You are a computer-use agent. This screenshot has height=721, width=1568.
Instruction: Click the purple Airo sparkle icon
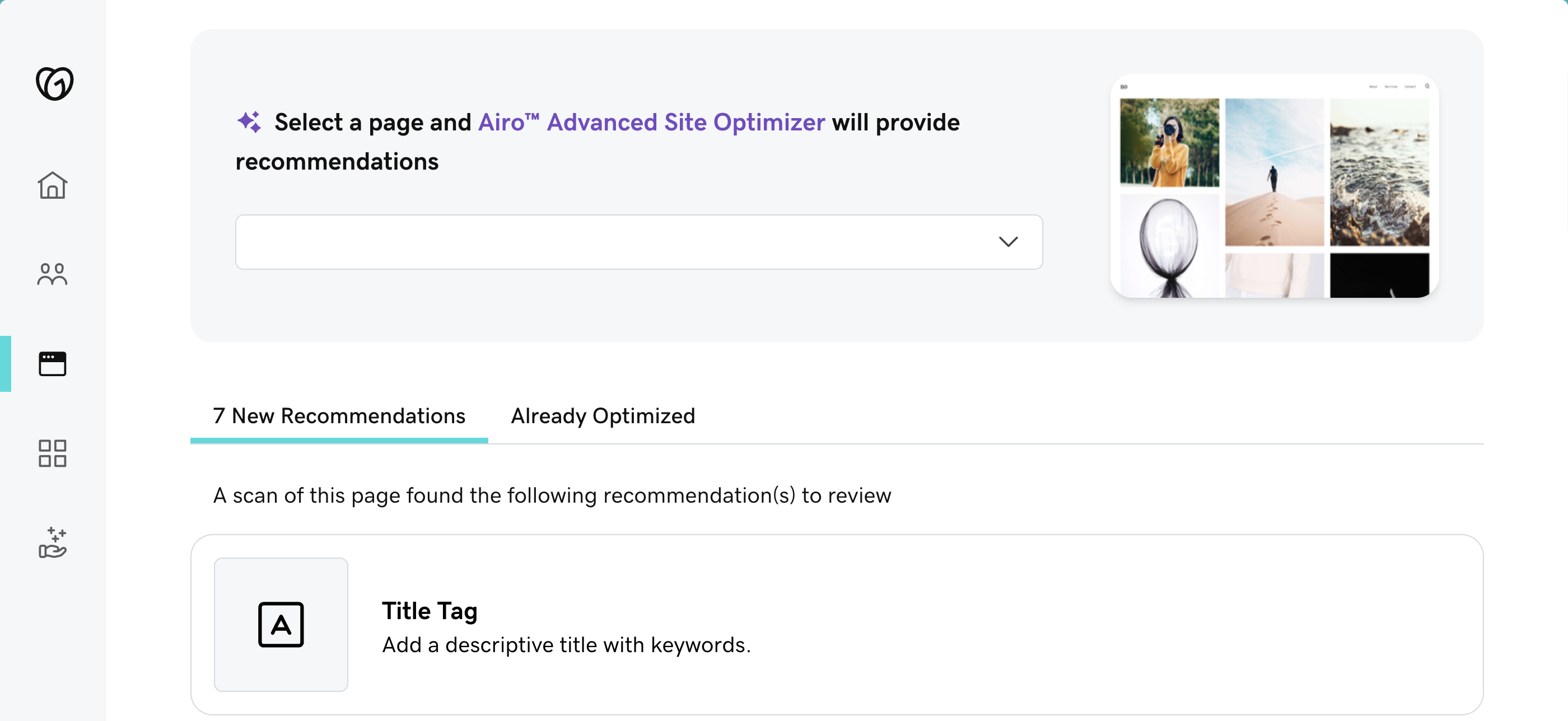pos(249,121)
